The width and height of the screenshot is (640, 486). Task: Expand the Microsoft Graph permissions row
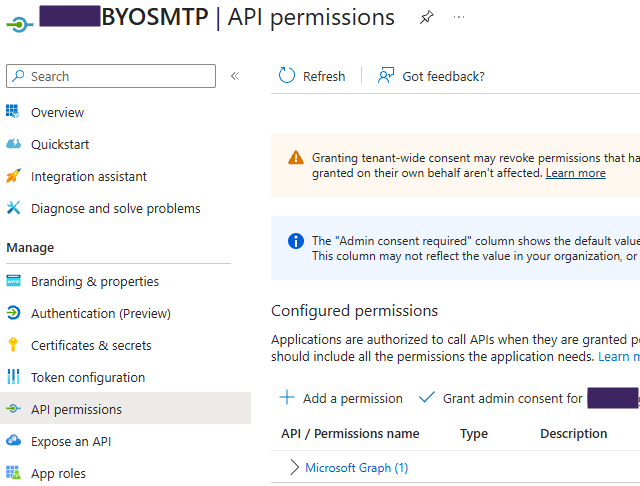[x=294, y=467]
